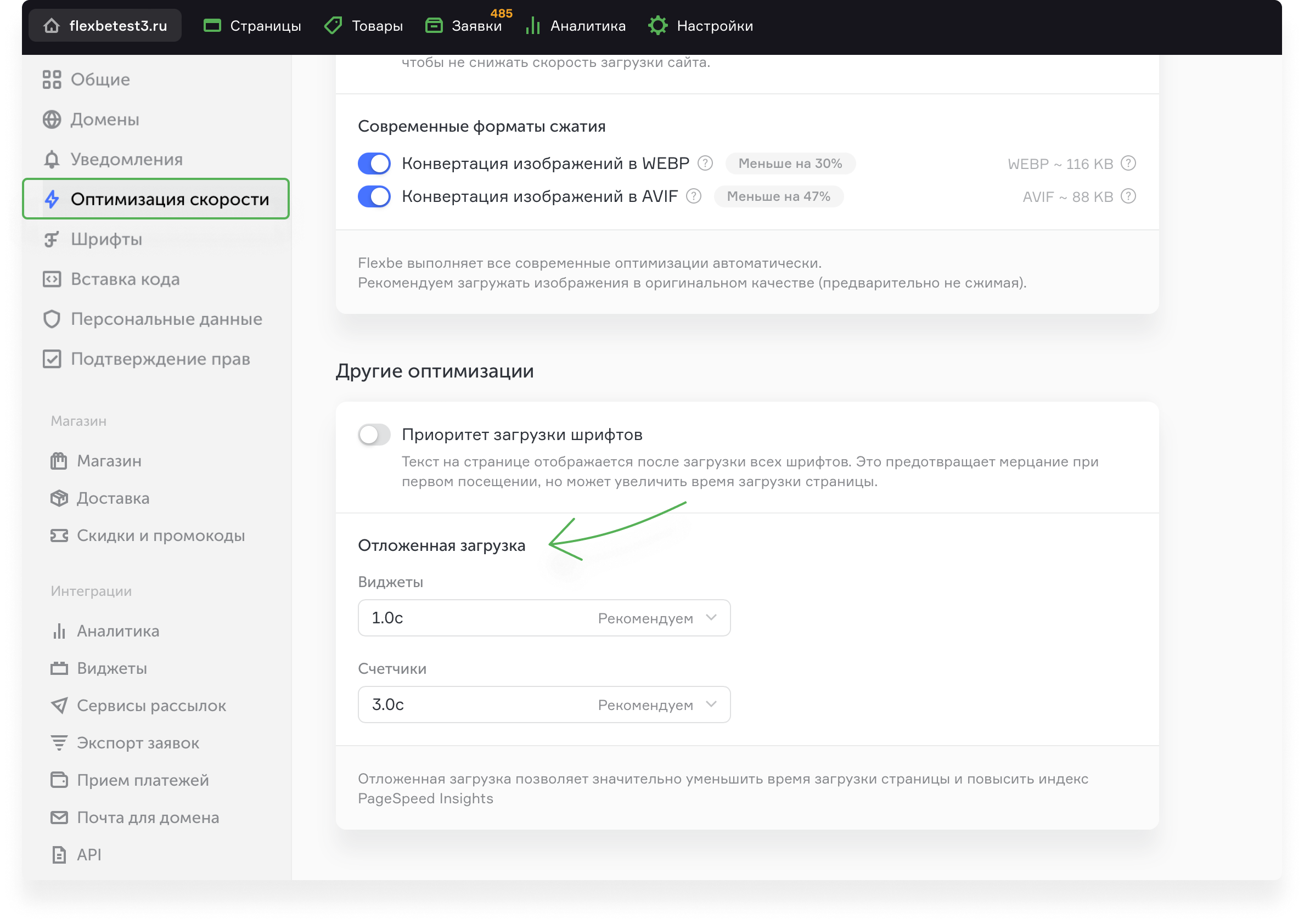Click the Почта для домена envelope icon
This screenshot has width=1304, height=924.
(59, 818)
